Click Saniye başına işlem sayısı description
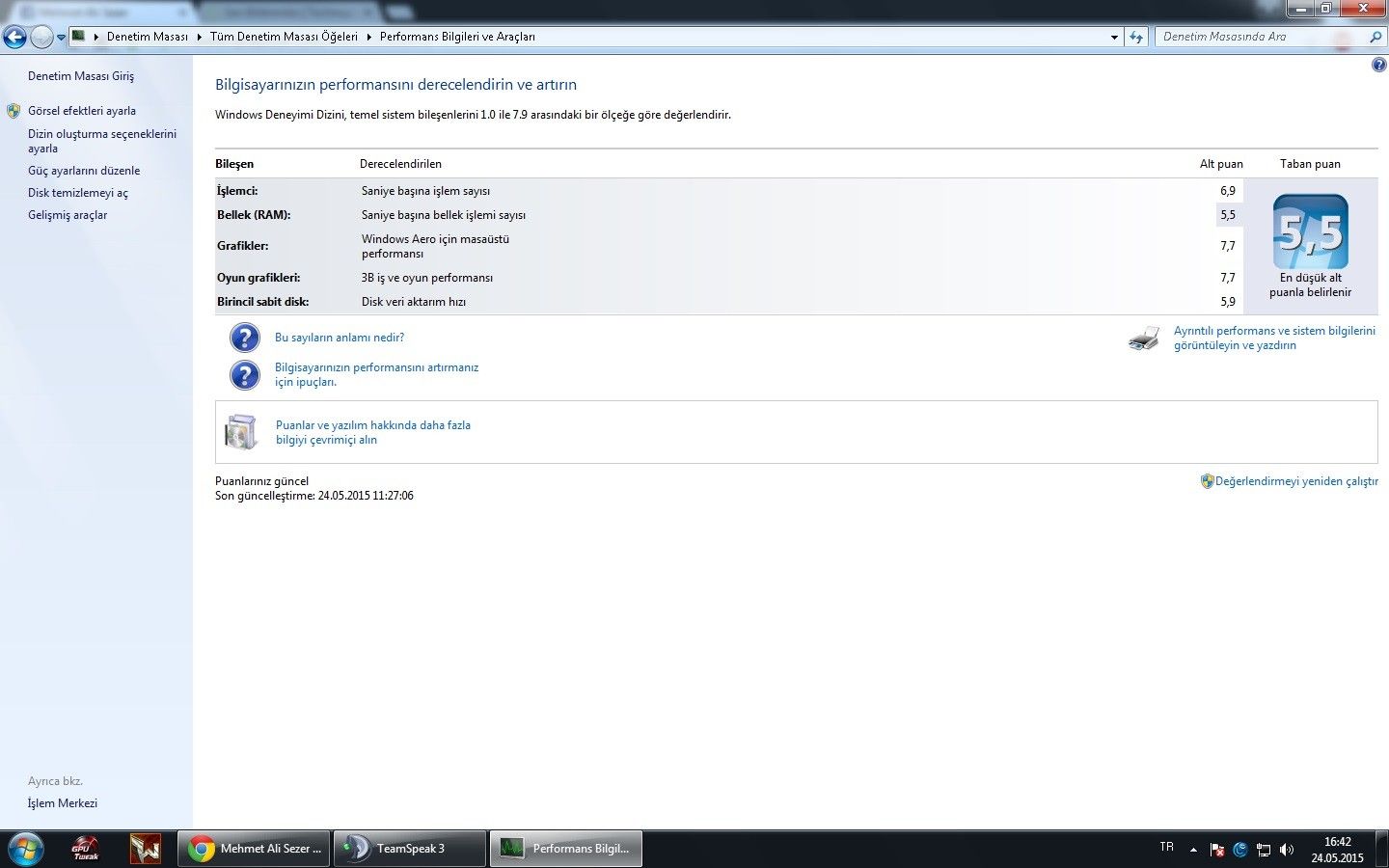The width and height of the screenshot is (1389, 868). coord(425,191)
